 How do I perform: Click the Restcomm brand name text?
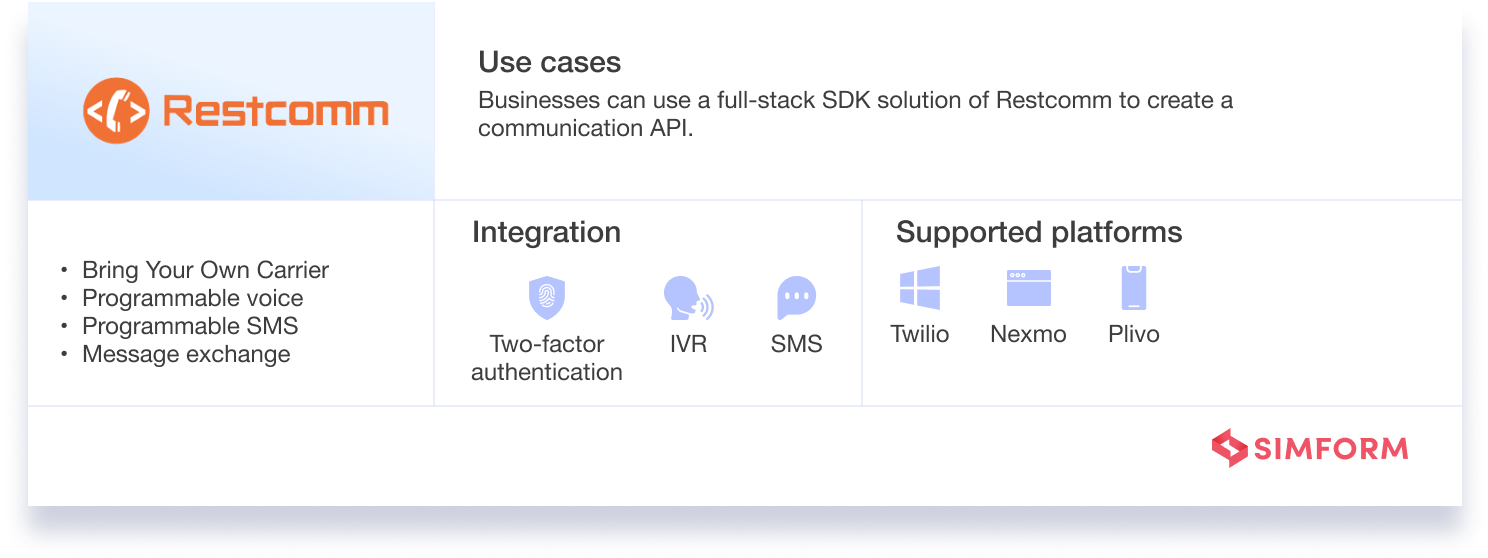[275, 111]
